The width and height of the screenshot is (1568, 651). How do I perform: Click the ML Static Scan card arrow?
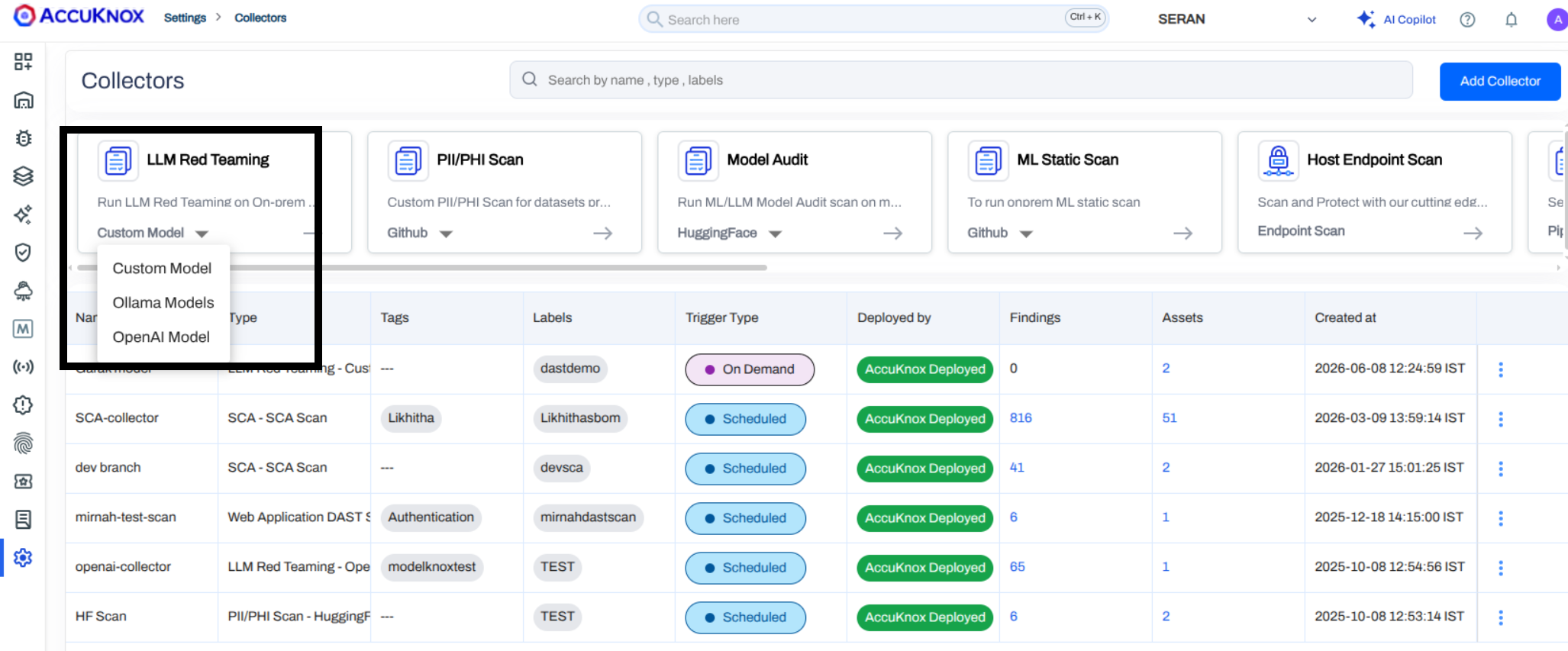(1183, 233)
